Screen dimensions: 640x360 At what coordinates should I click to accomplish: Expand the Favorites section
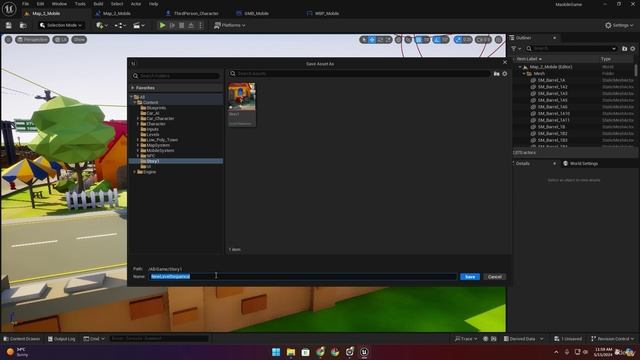[133, 88]
